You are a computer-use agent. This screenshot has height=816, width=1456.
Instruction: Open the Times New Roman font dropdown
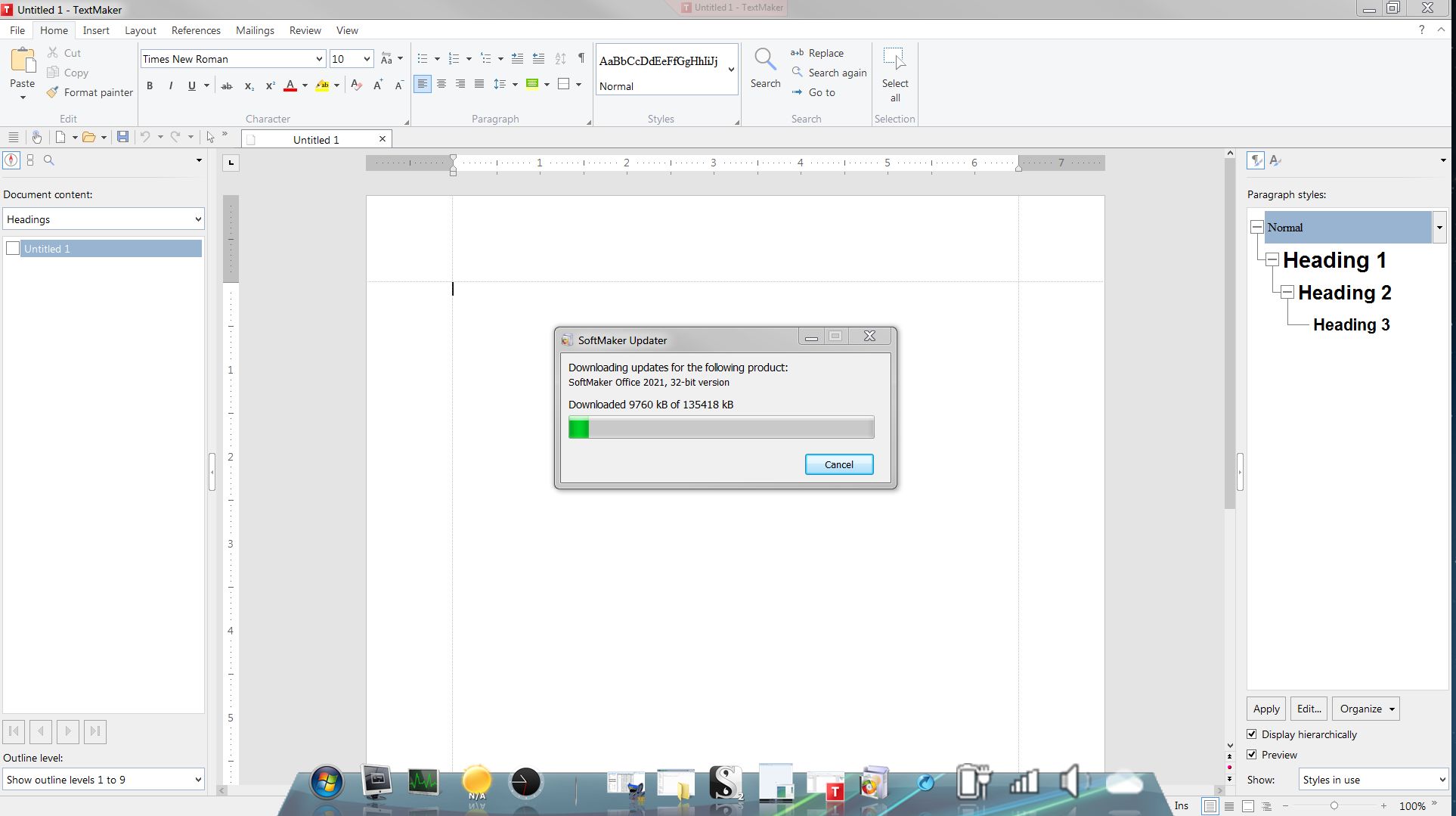(319, 59)
